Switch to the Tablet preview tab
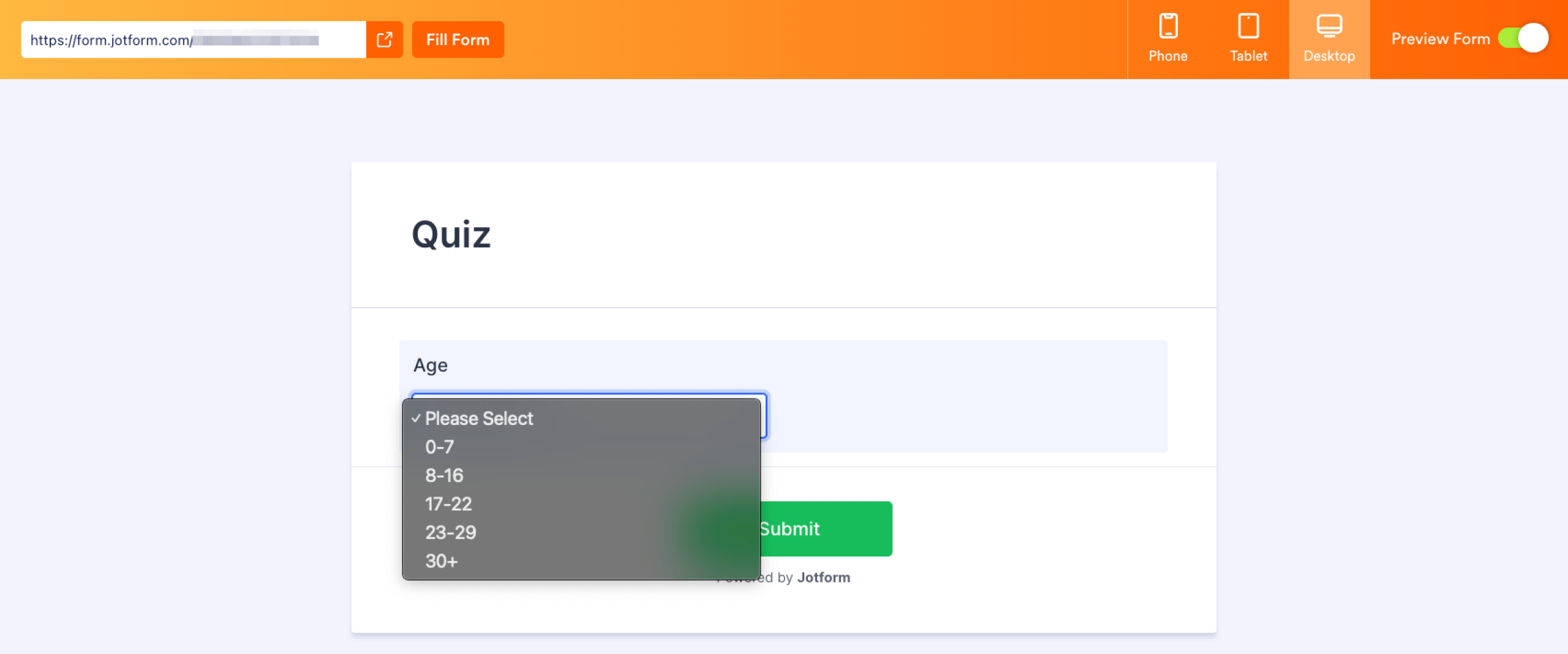Image resolution: width=1568 pixels, height=654 pixels. click(1248, 38)
